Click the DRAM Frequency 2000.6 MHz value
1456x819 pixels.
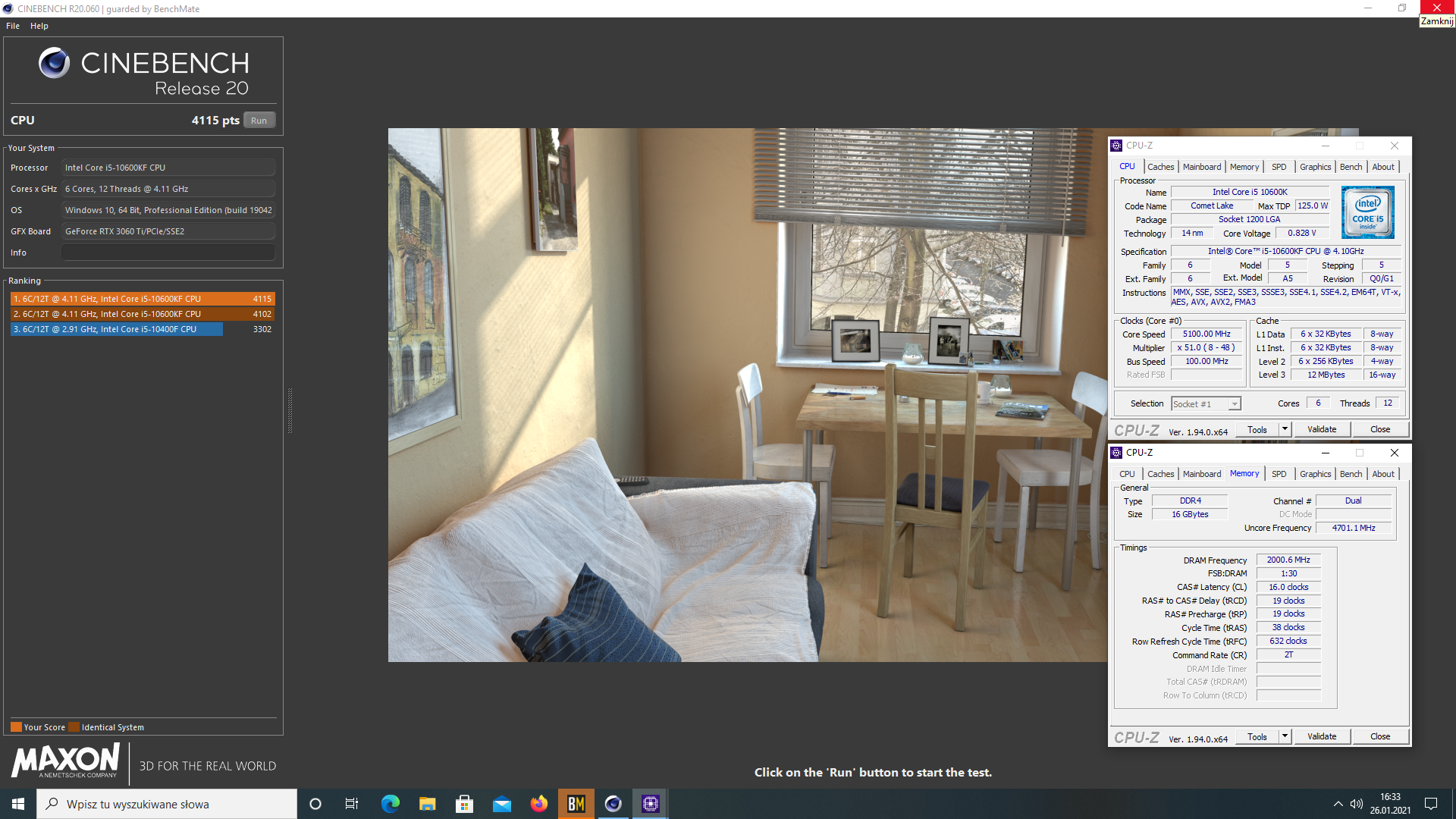[x=1288, y=560]
